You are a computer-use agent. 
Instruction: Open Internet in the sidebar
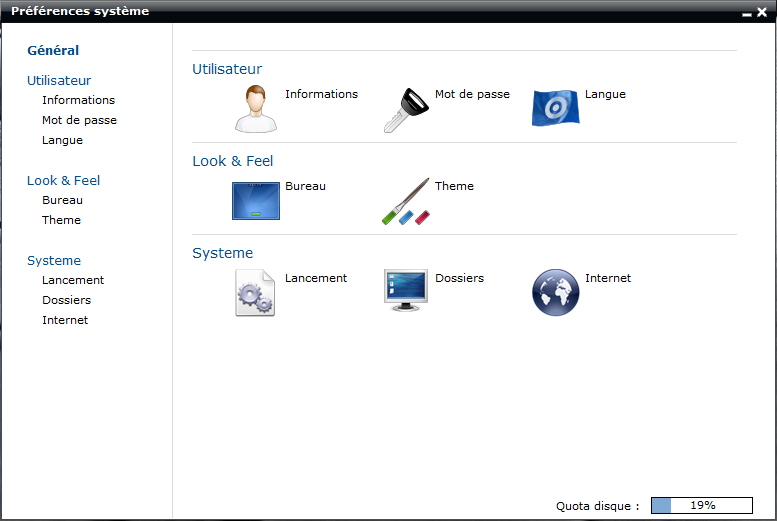65,320
